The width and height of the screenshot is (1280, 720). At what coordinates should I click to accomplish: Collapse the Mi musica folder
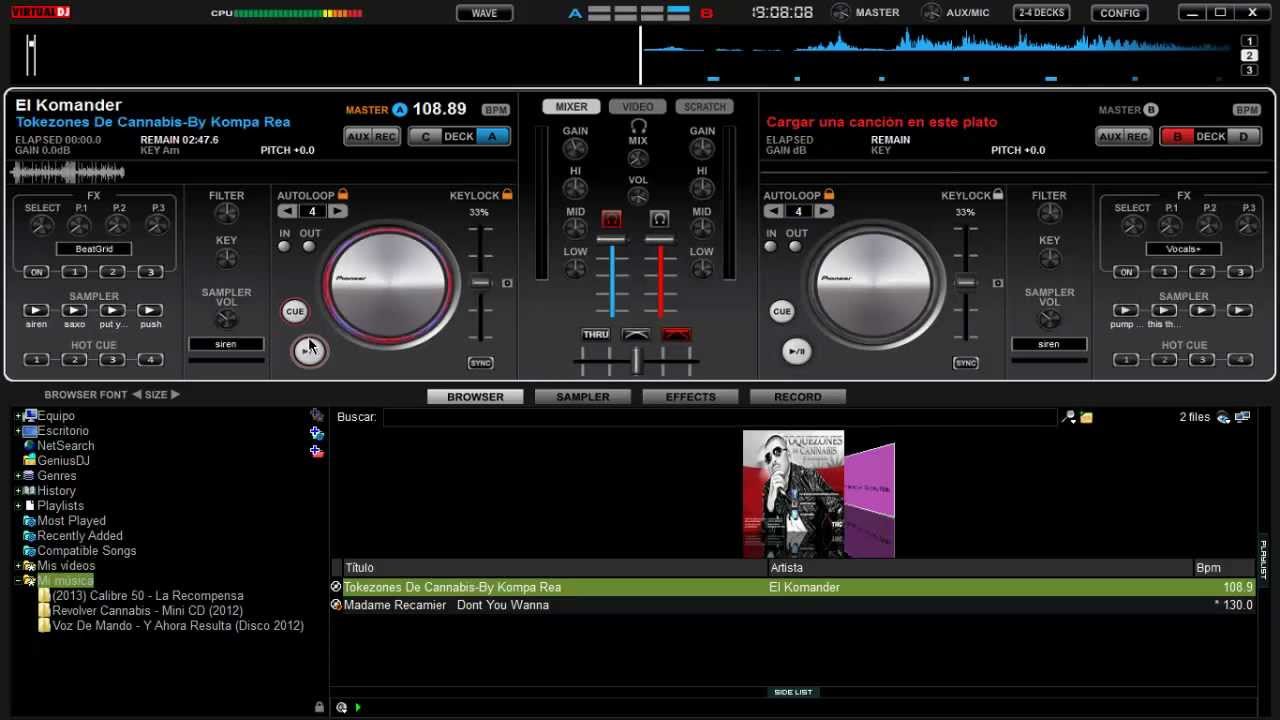click(x=18, y=581)
